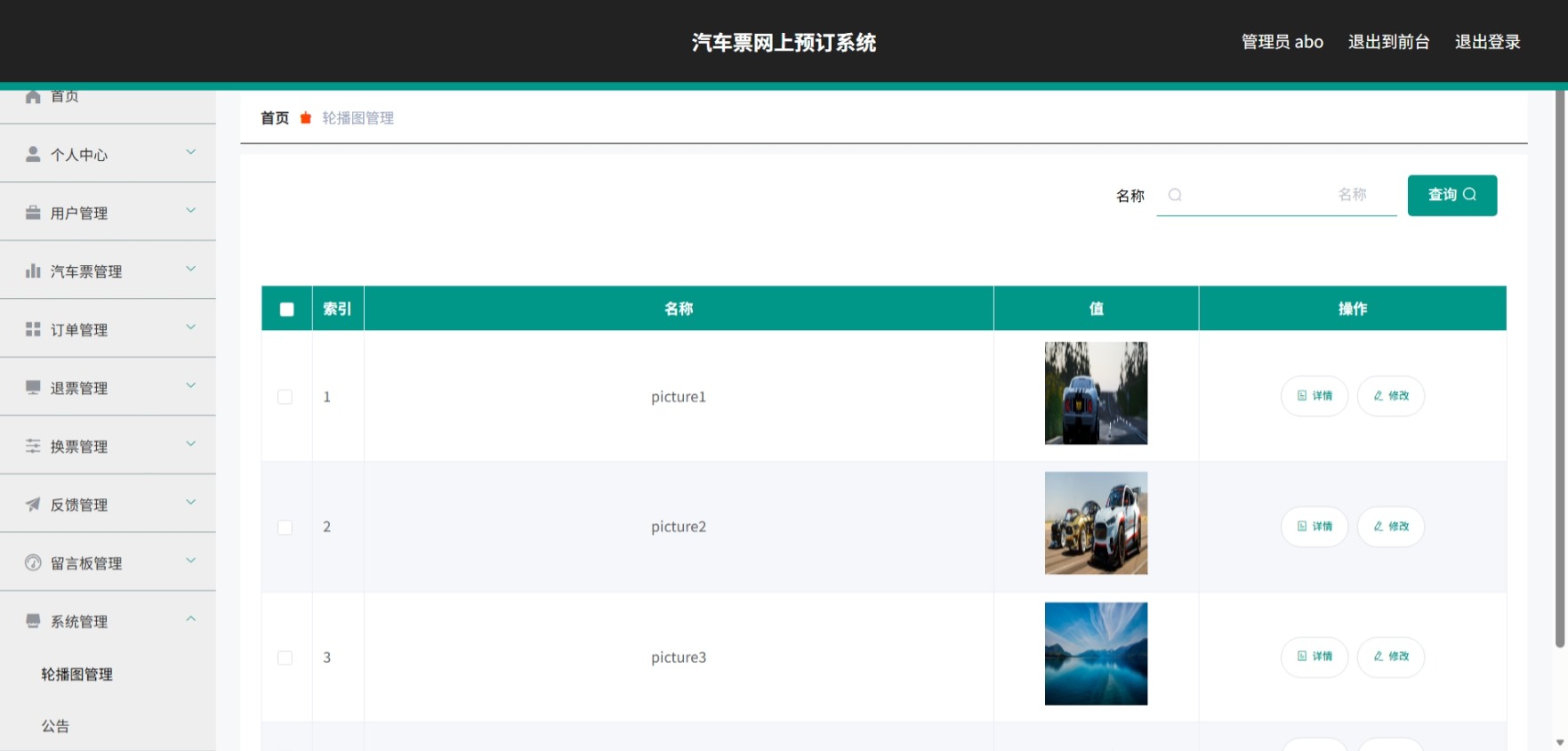Click the picture1 name cell
Screen dimensions: 1568x751
(679, 397)
